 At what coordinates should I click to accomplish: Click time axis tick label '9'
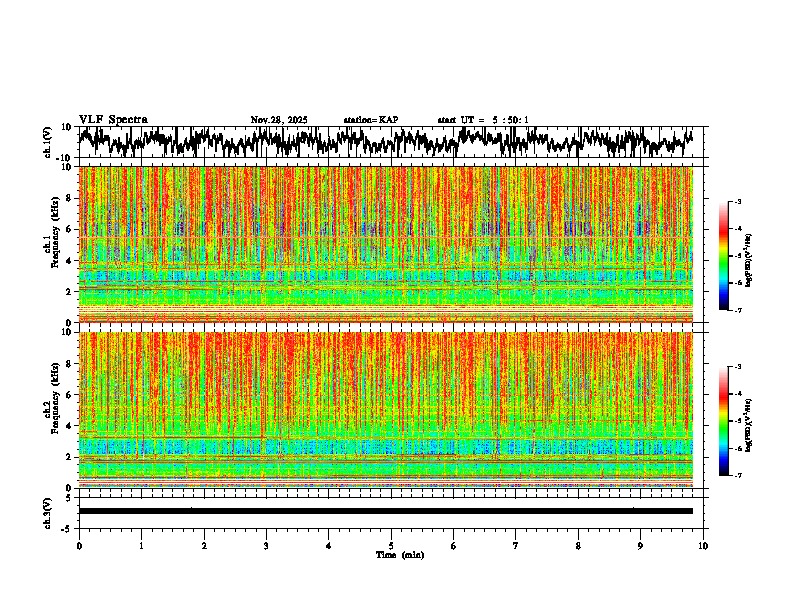(x=640, y=546)
